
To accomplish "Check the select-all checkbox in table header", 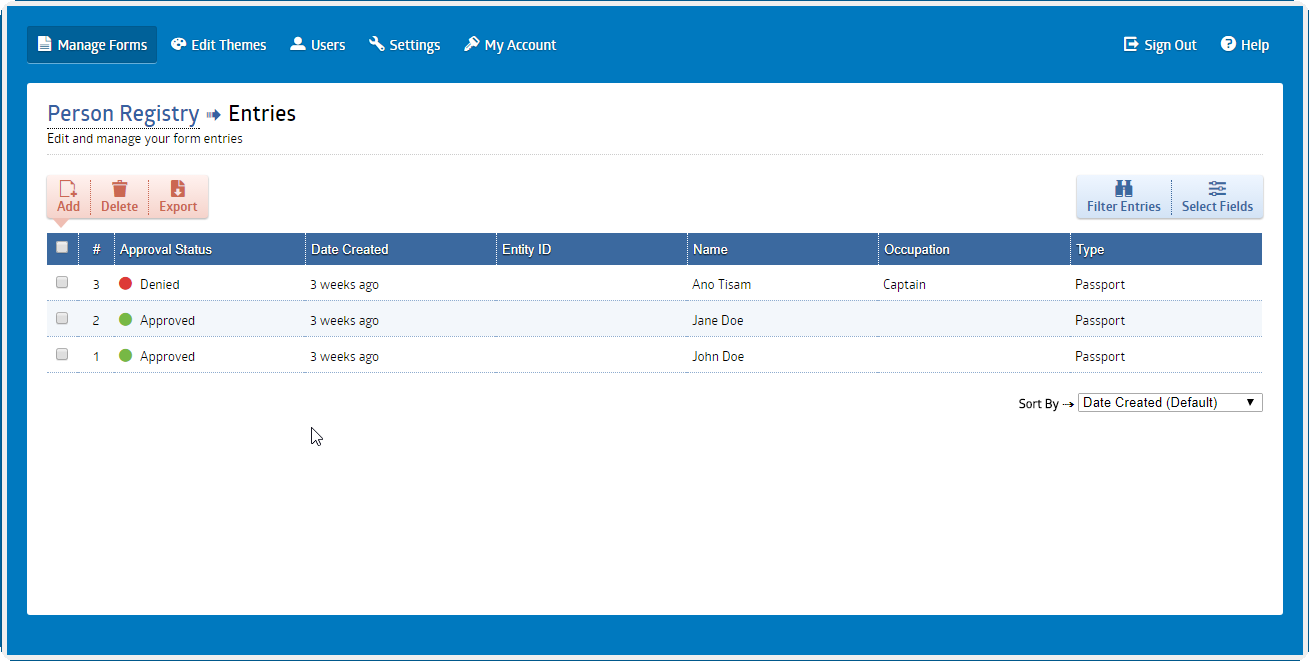I will click(62, 246).
